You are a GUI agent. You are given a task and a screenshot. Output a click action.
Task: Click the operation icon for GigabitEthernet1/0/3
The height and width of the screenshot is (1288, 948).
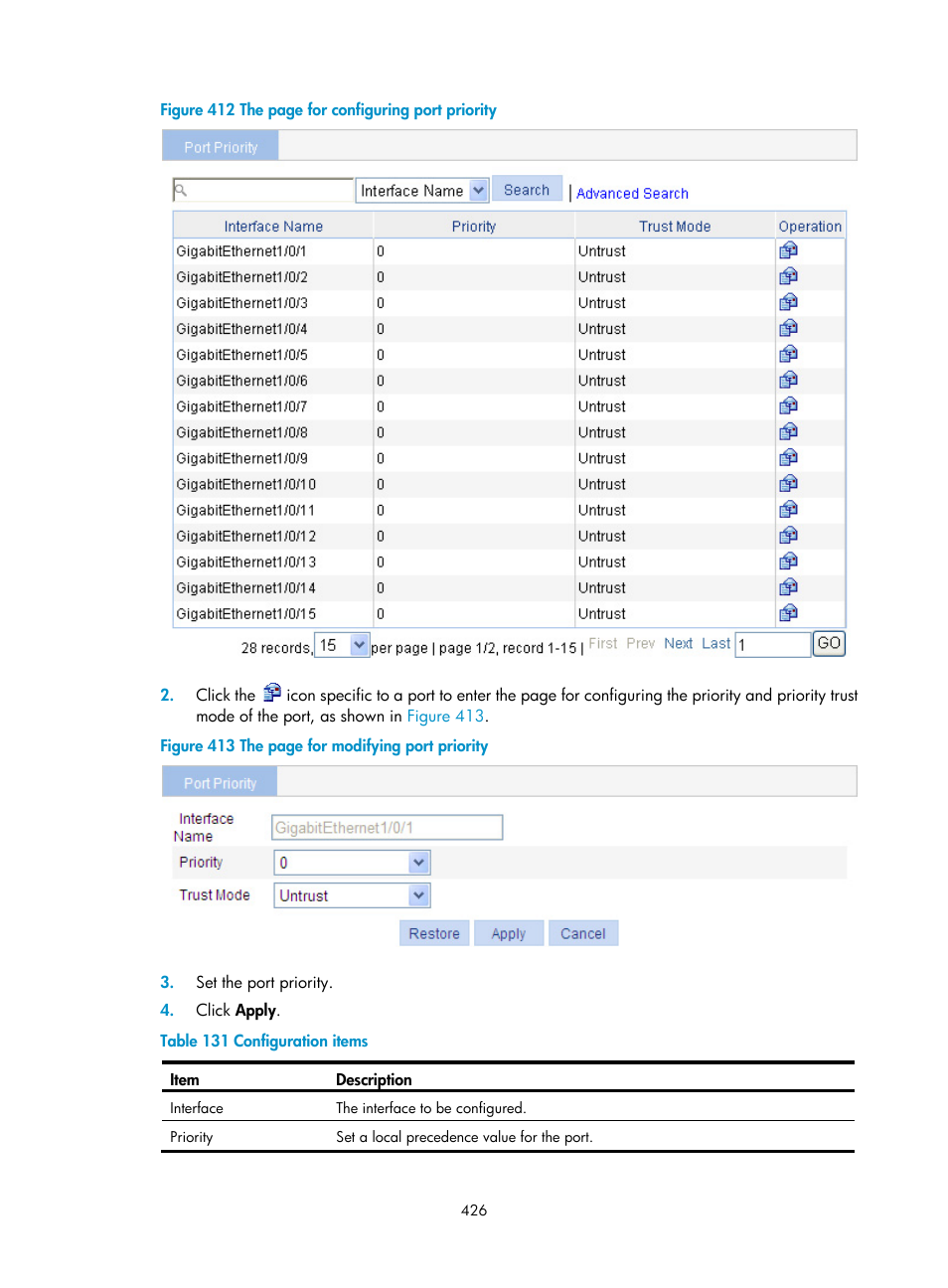[789, 302]
